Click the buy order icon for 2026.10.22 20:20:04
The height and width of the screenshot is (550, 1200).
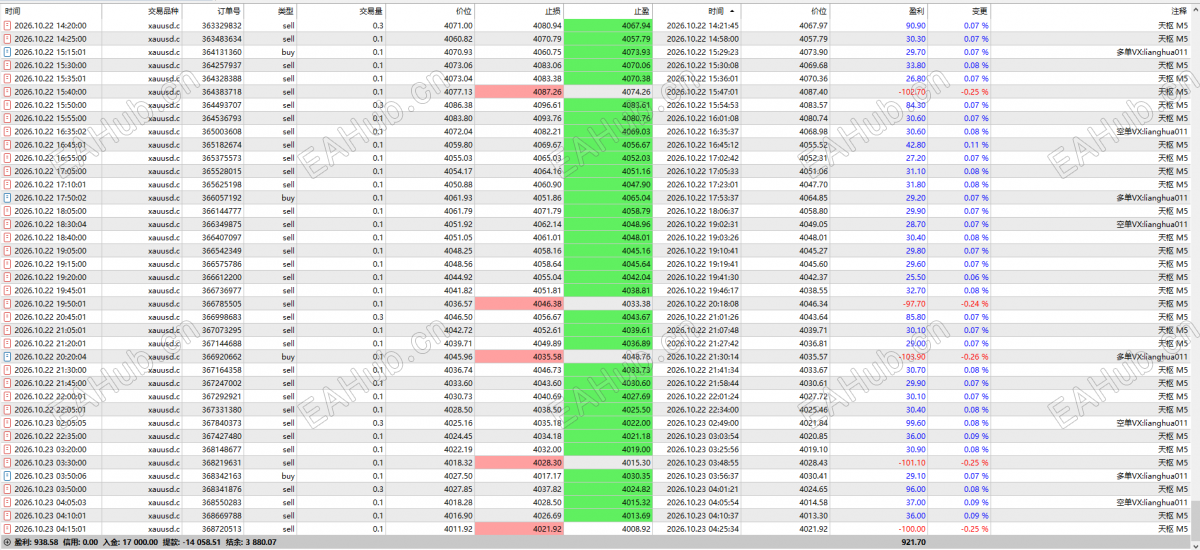coord(8,356)
